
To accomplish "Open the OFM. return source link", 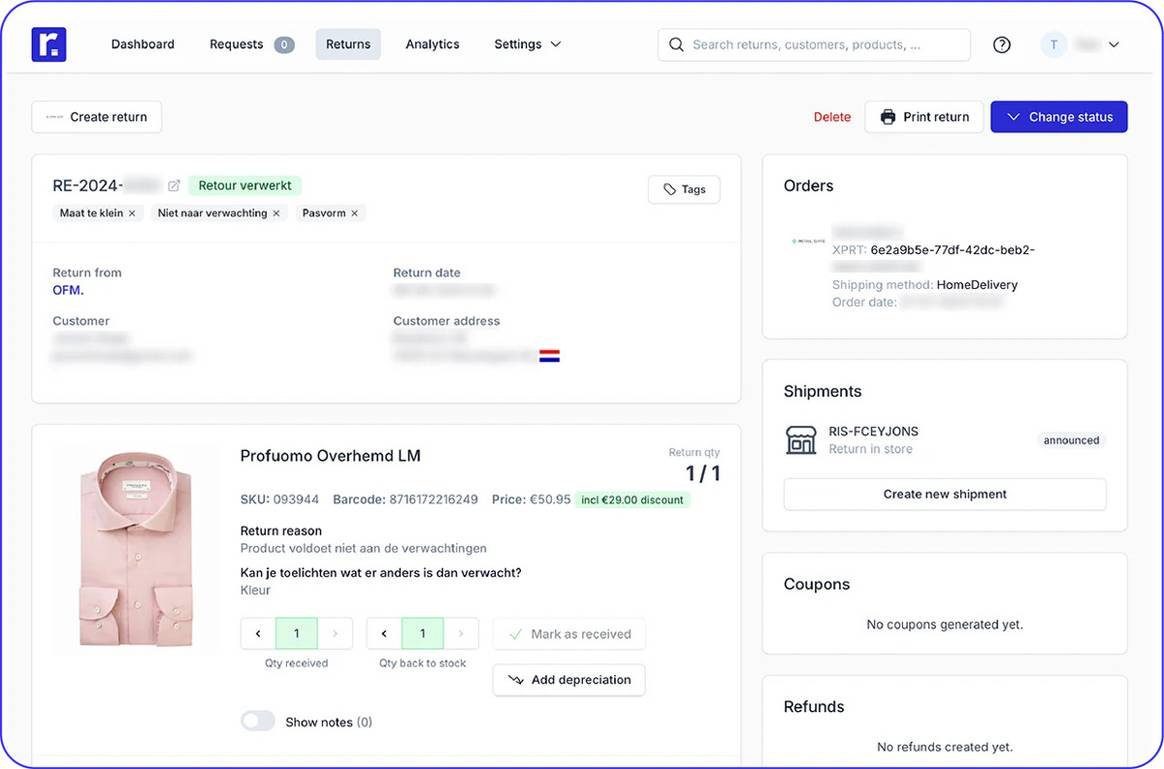I will [68, 290].
